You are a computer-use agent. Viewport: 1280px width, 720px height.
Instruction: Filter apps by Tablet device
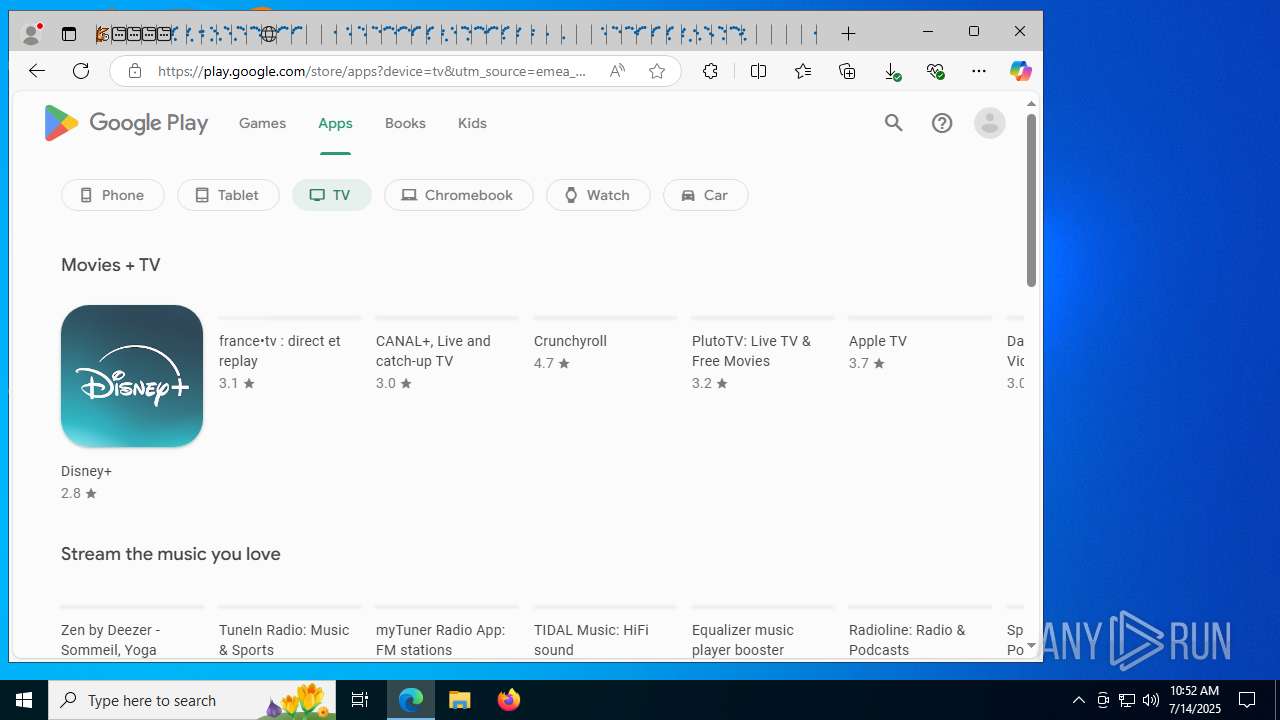pos(228,195)
